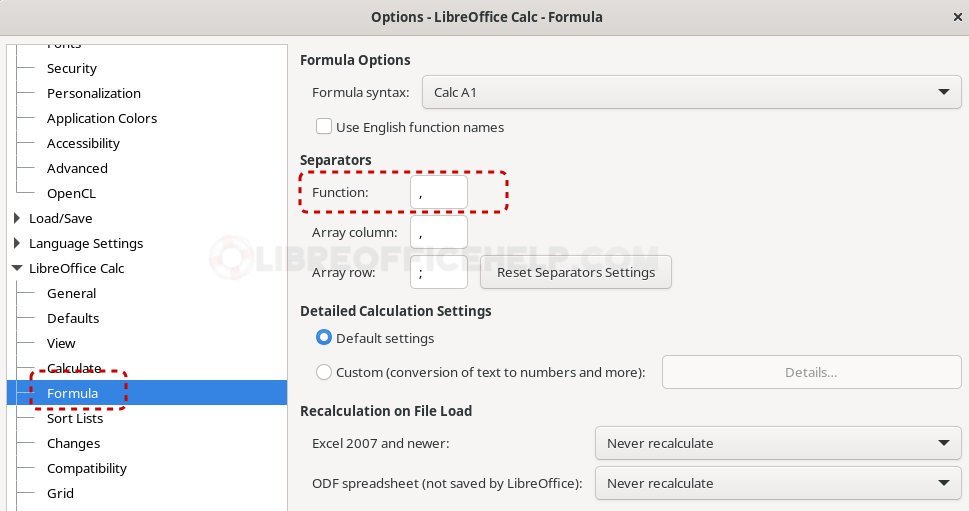Open the Formula syntax dropdown
Viewport: 969px width, 511px height.
pyautogui.click(x=692, y=92)
